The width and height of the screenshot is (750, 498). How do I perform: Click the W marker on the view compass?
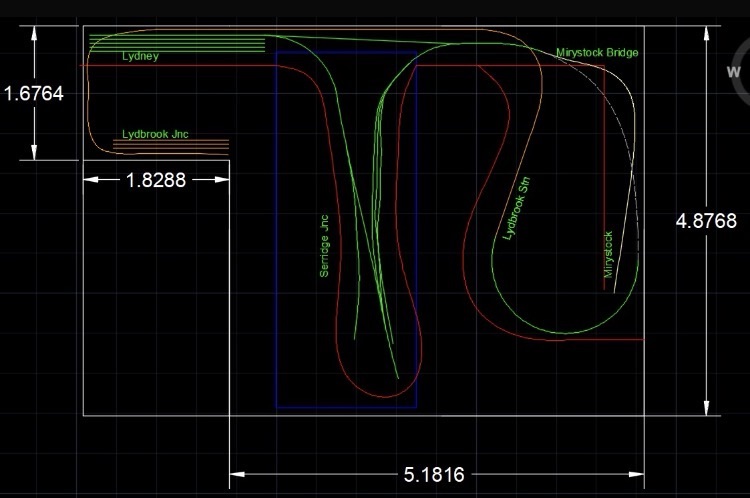click(x=735, y=72)
